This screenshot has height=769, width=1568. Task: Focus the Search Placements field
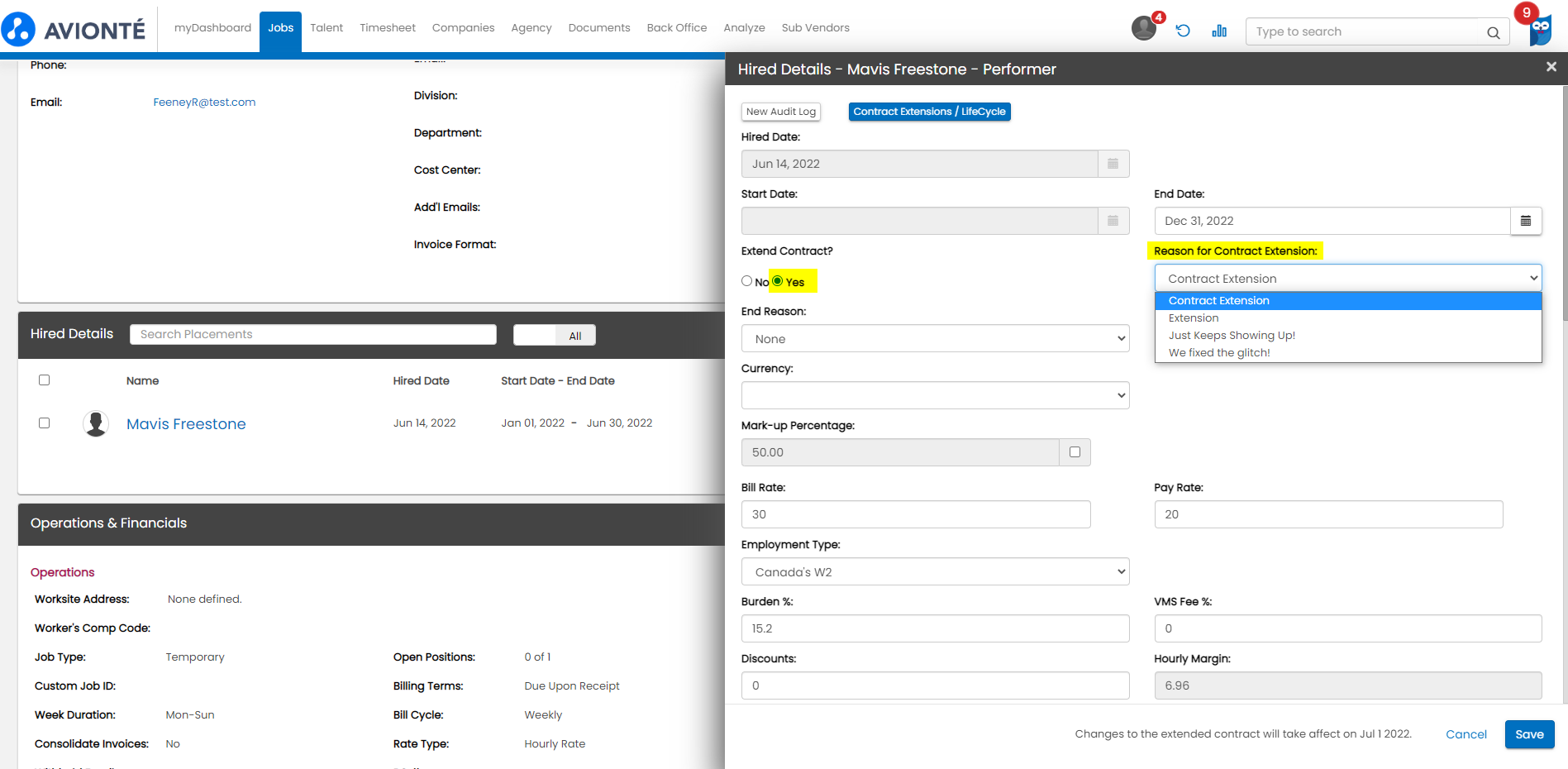click(x=313, y=334)
